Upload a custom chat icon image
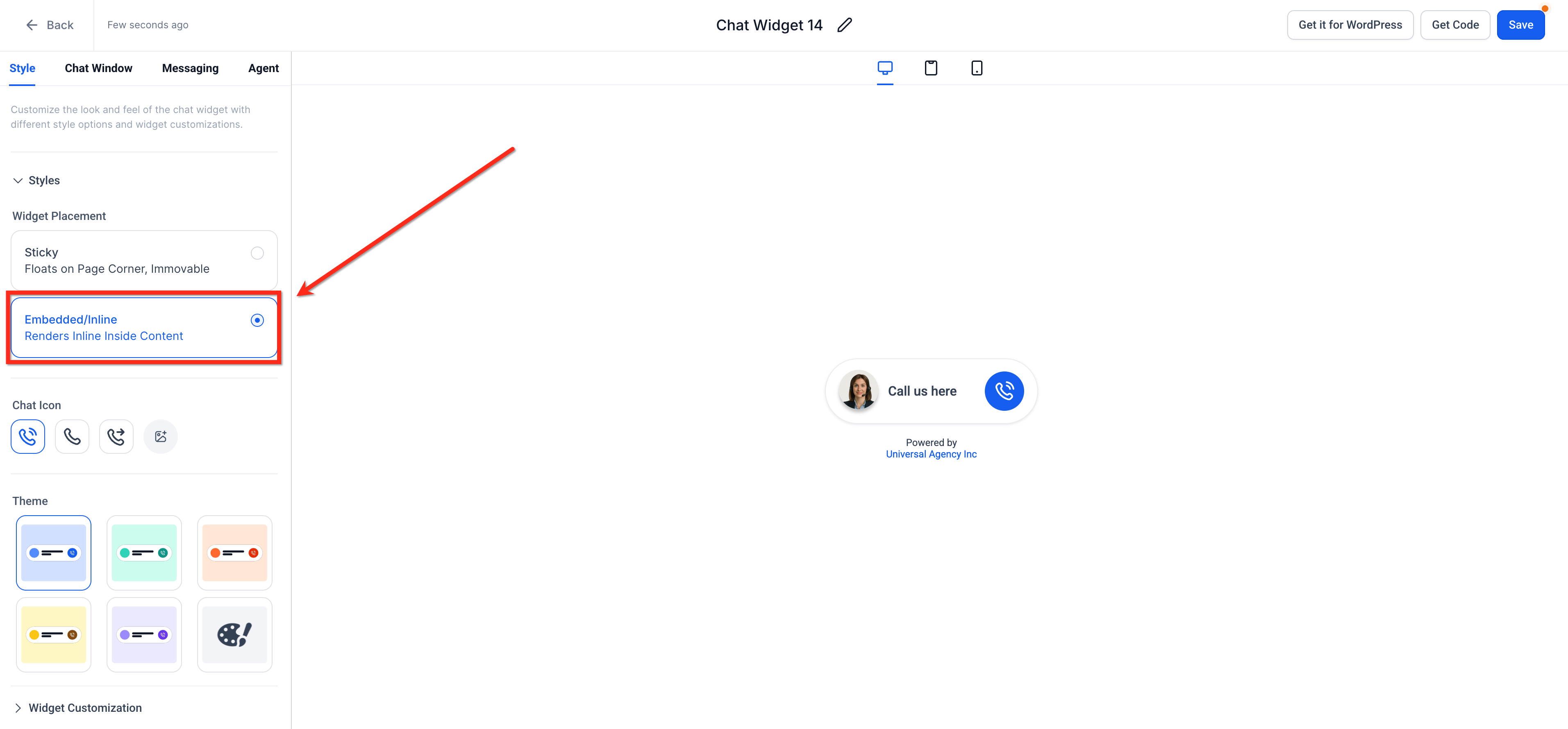Image resolution: width=1568 pixels, height=729 pixels. (161, 436)
